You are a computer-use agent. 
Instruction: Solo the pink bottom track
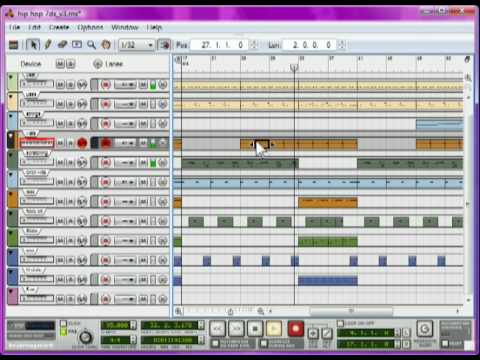pyautogui.click(x=70, y=299)
